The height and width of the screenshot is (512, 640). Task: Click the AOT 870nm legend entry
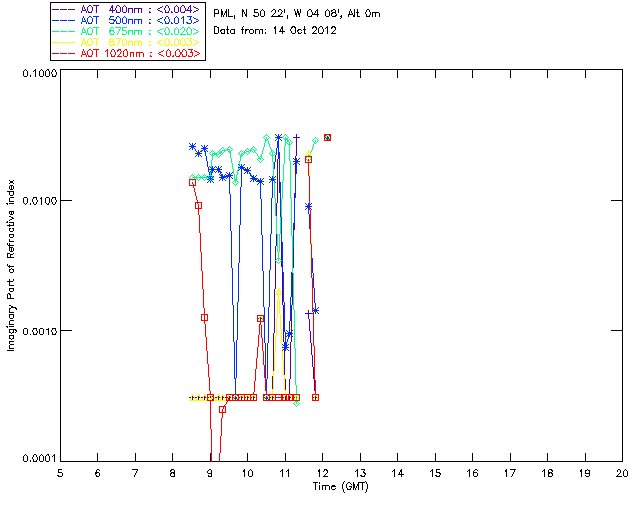click(126, 42)
